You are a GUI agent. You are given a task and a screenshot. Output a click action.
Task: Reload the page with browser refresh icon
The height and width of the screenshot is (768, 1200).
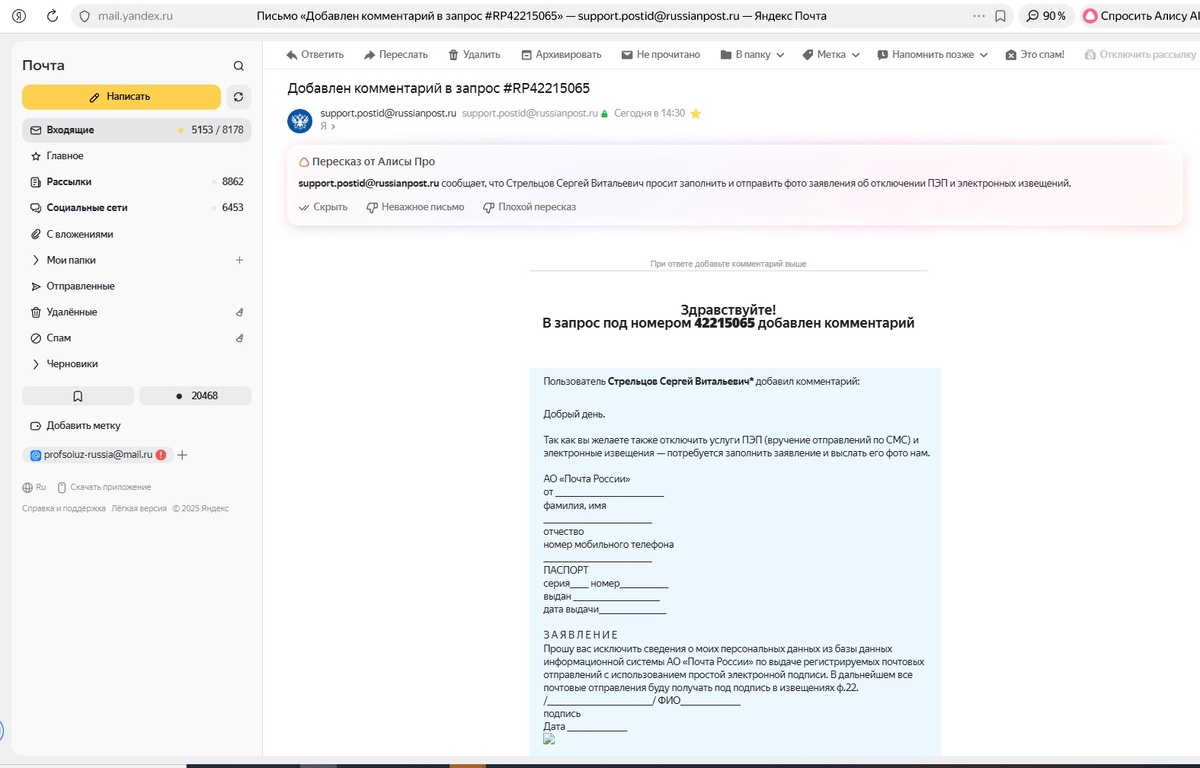click(52, 16)
